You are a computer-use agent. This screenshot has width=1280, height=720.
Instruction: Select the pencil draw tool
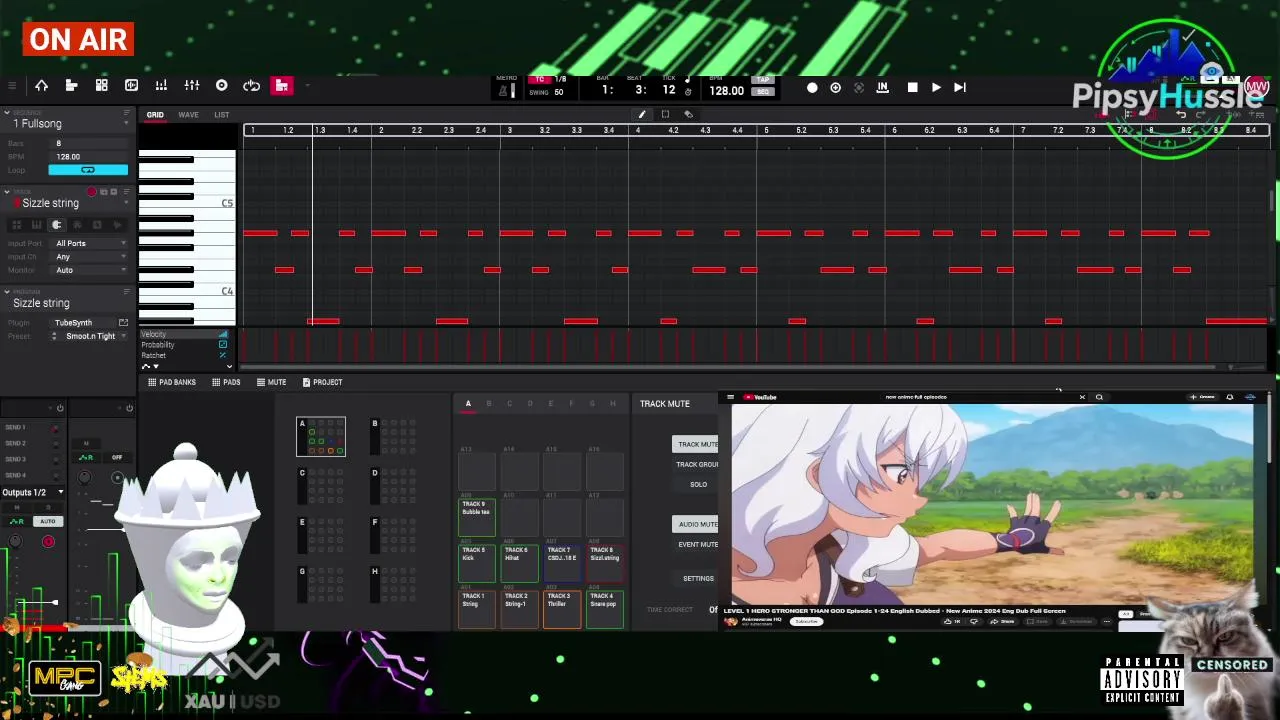click(x=642, y=115)
